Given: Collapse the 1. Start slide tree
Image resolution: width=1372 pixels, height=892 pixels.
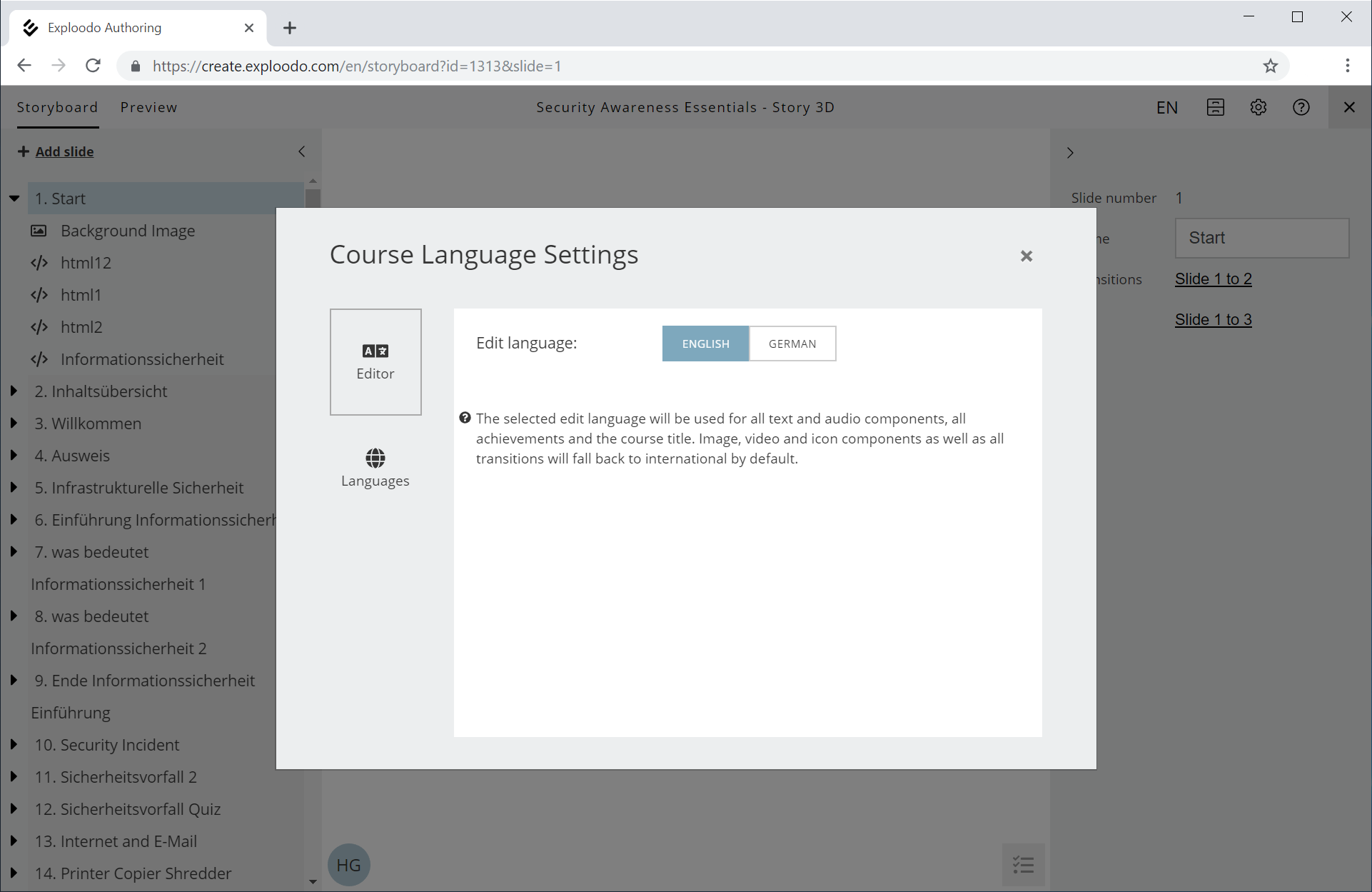Looking at the screenshot, I should click(14, 199).
